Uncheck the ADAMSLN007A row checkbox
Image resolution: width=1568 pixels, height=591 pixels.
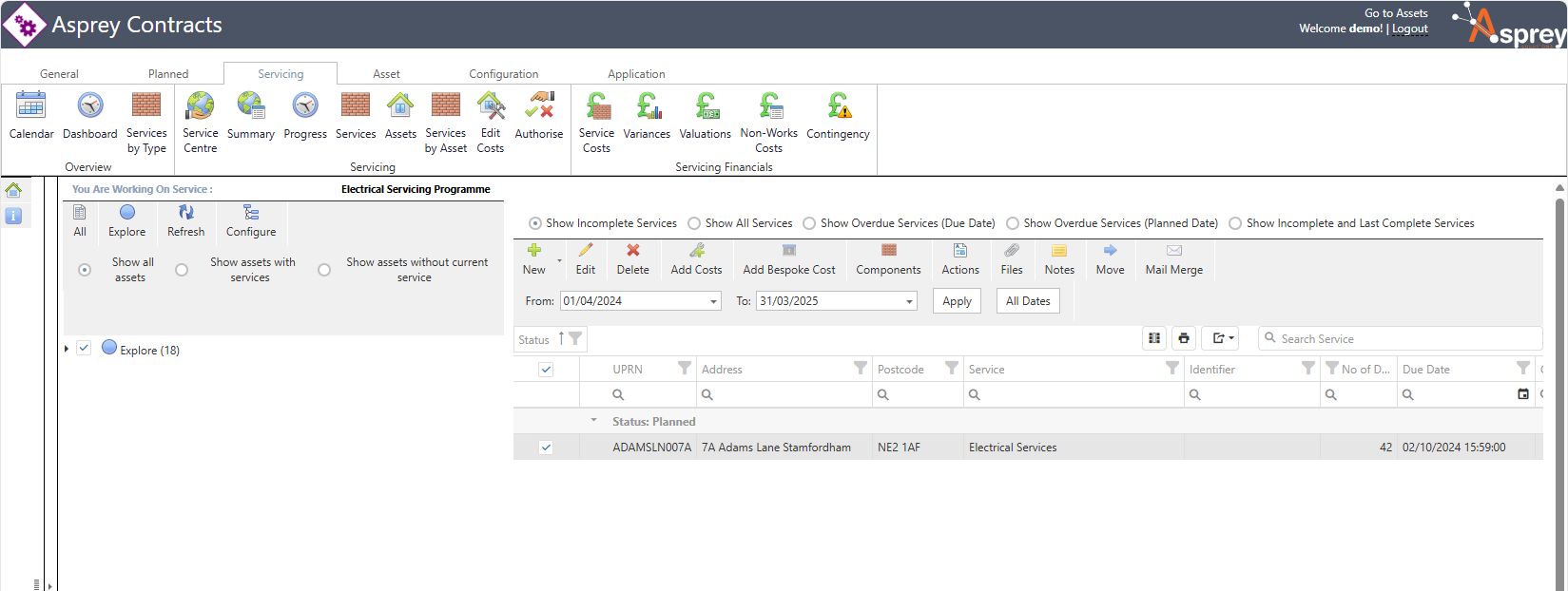click(546, 448)
